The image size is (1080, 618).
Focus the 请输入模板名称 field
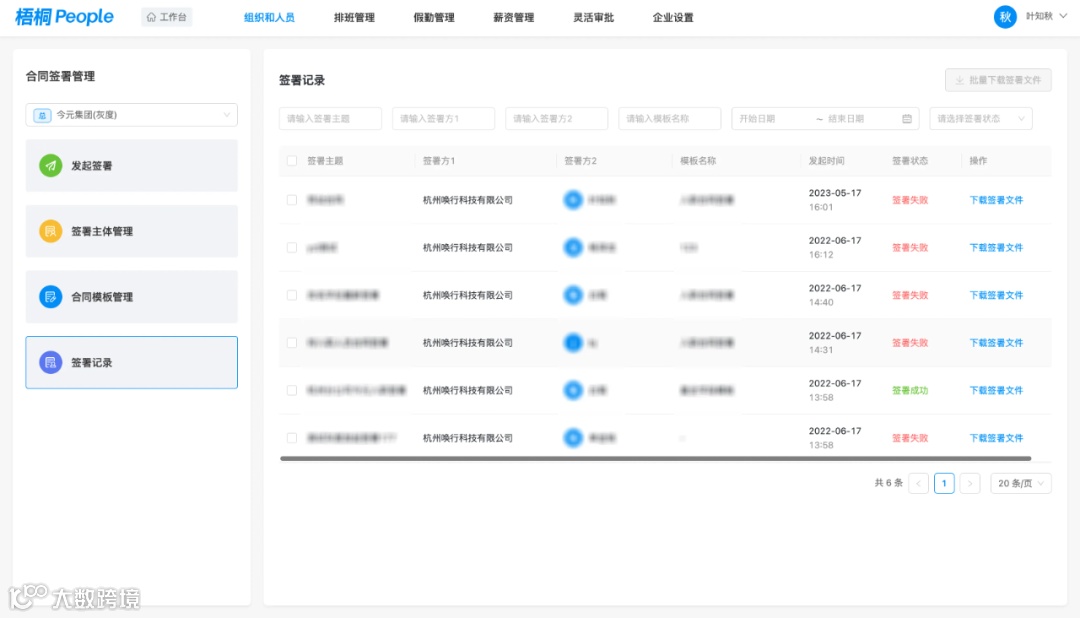pyautogui.click(x=669, y=119)
